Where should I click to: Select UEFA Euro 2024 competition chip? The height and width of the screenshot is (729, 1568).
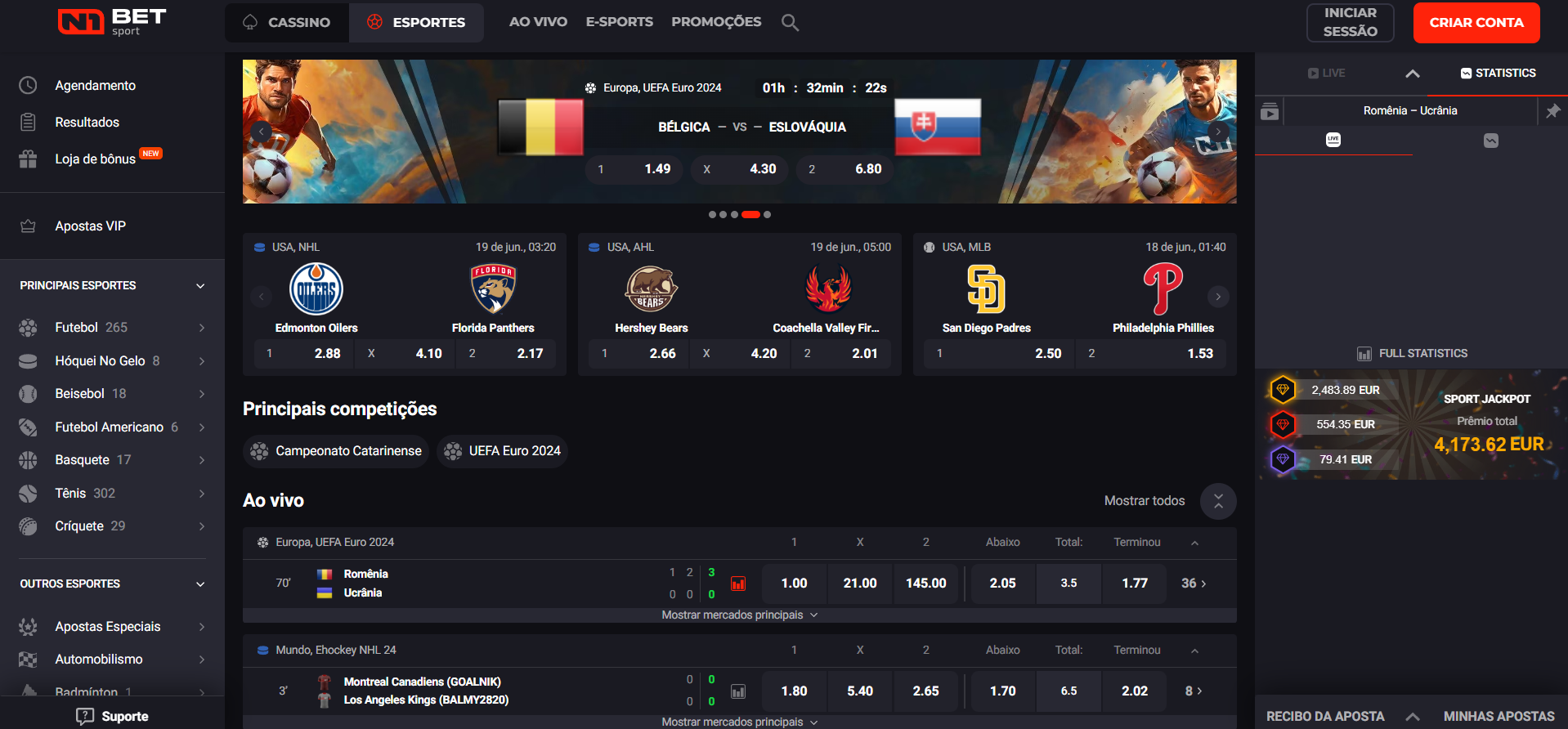coord(502,451)
